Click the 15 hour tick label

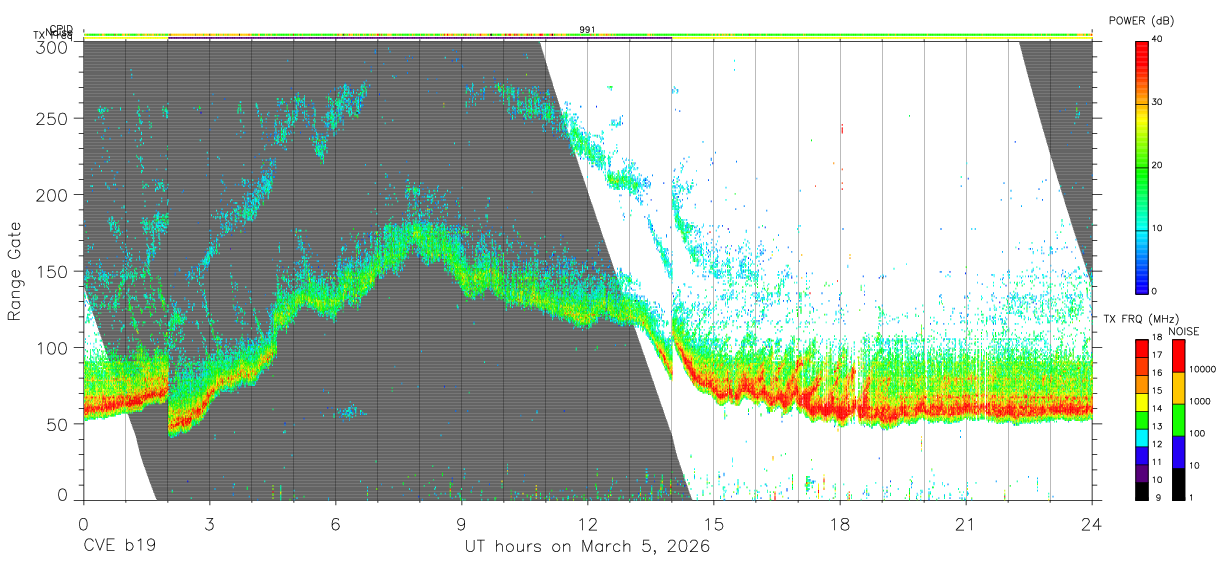714,524
